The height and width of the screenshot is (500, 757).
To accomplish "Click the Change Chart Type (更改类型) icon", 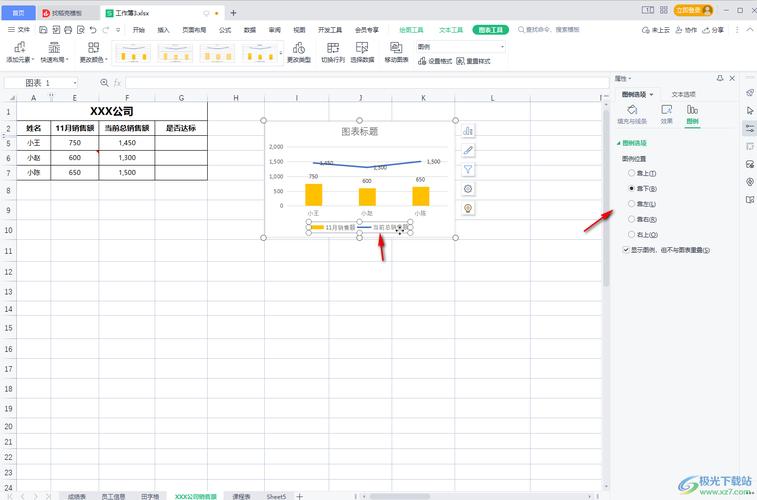I will [299, 52].
